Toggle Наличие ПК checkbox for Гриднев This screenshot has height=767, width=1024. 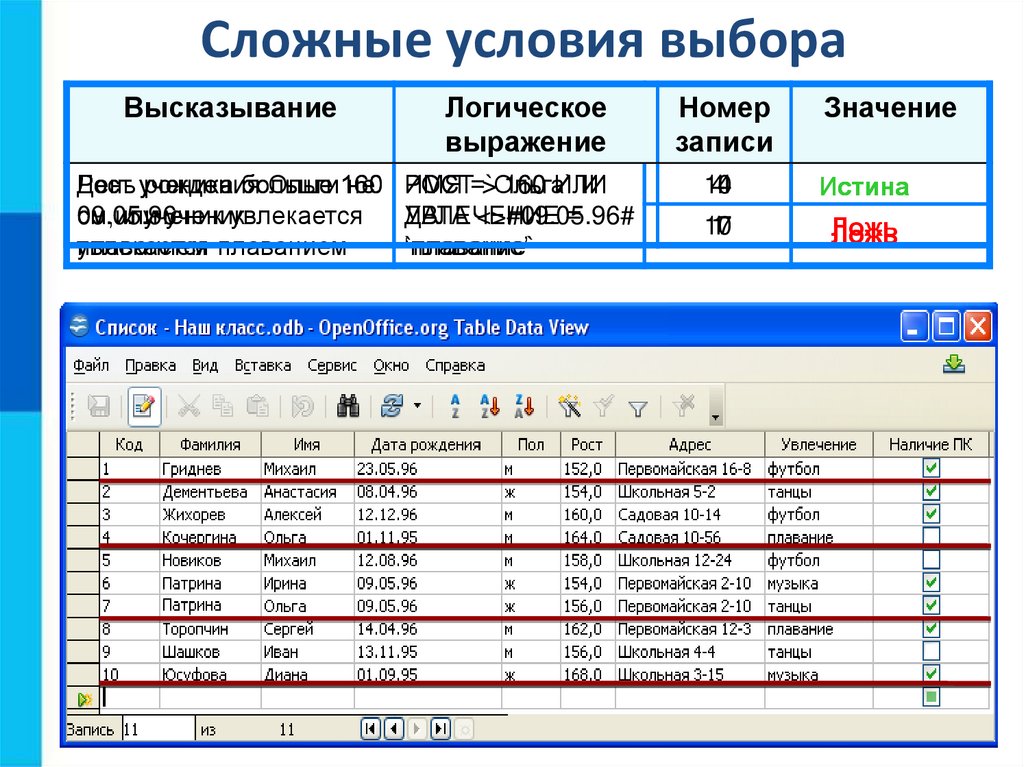(931, 468)
